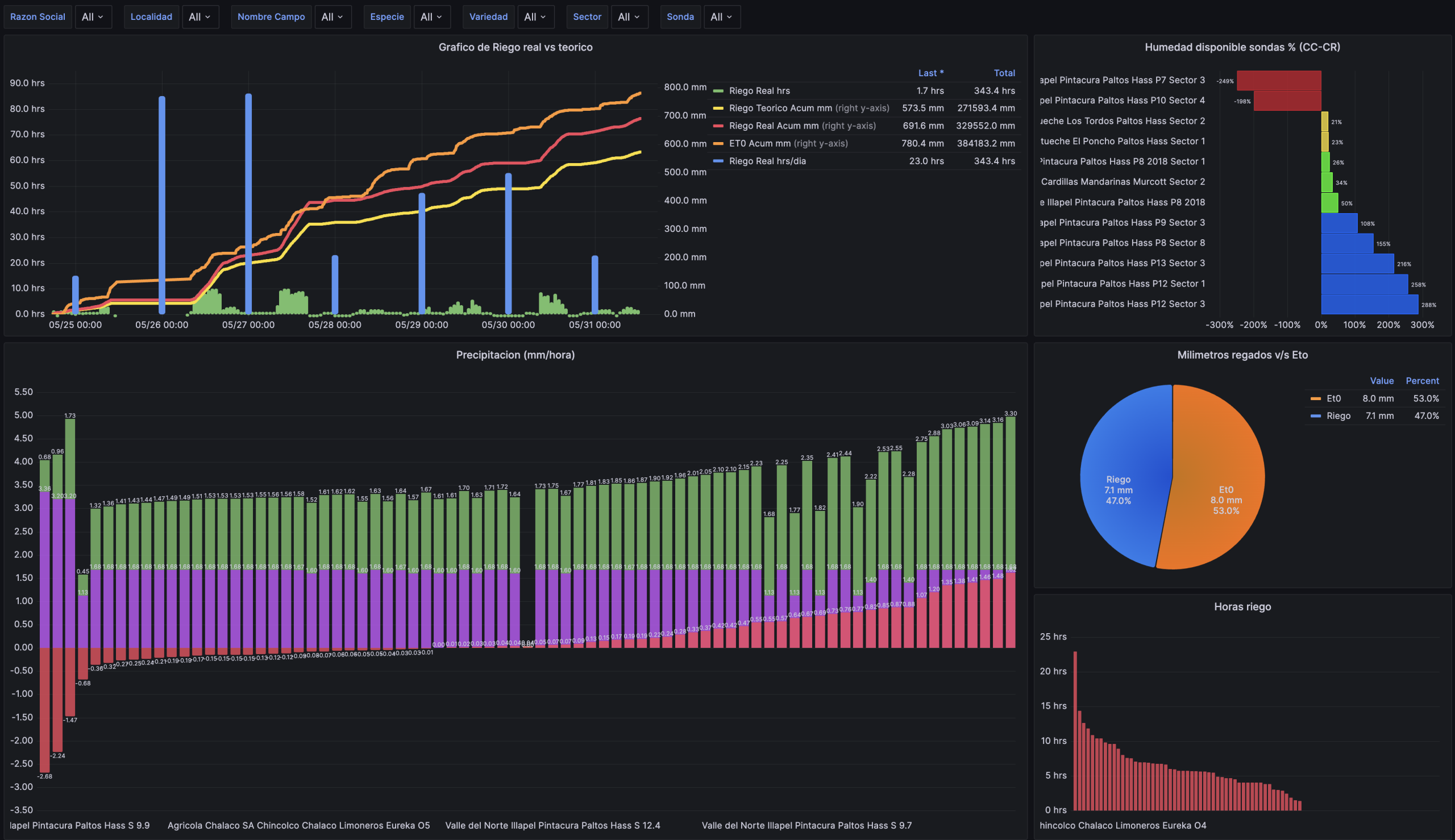
Task: Sort pie legend by Percent header
Action: [1421, 381]
